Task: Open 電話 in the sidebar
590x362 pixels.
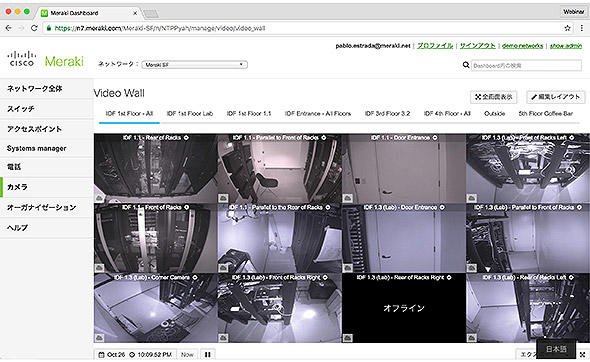Action: coord(47,167)
